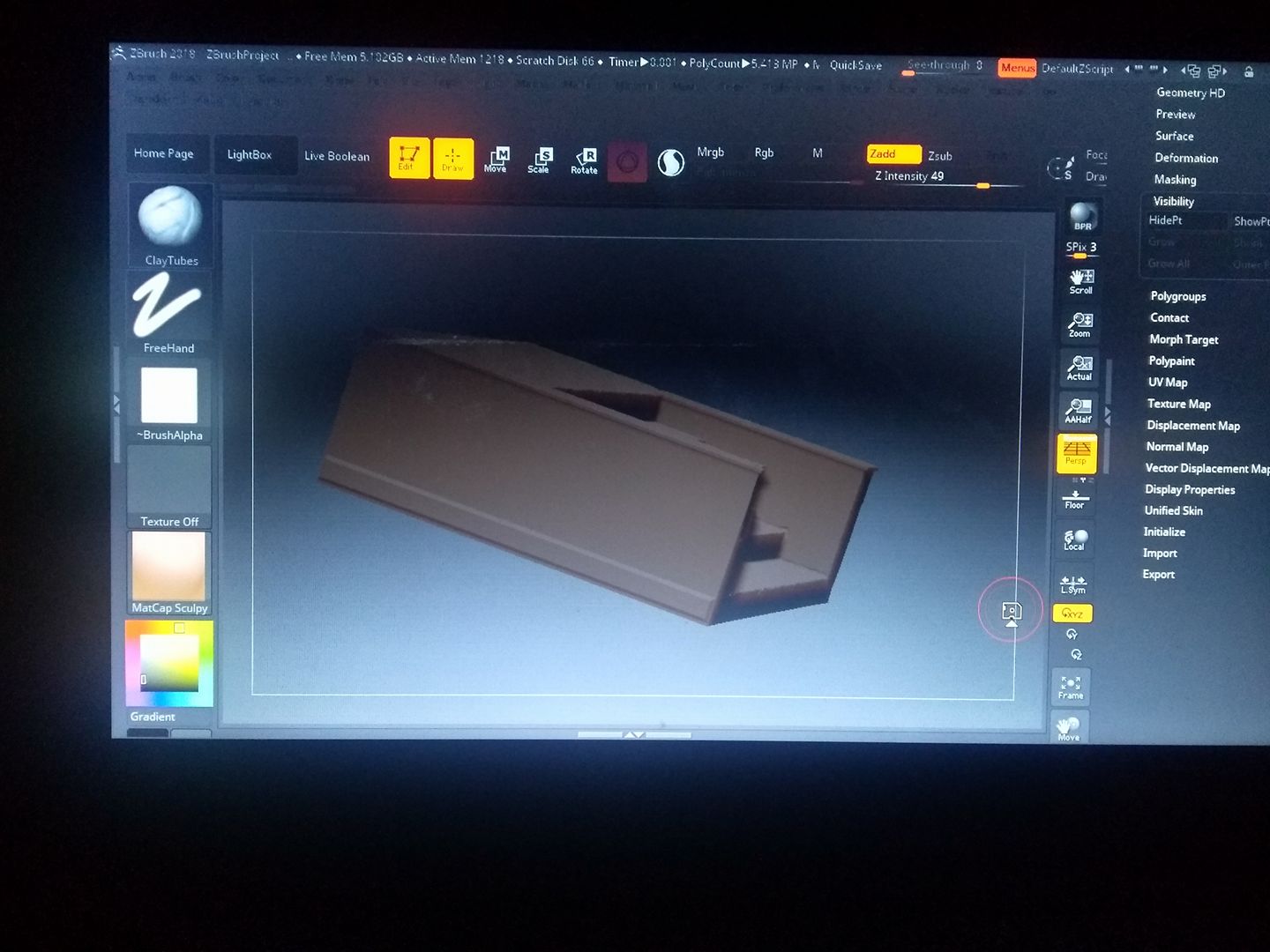
Task: Click the sculptris pro sphere icon
Action: coord(671,162)
